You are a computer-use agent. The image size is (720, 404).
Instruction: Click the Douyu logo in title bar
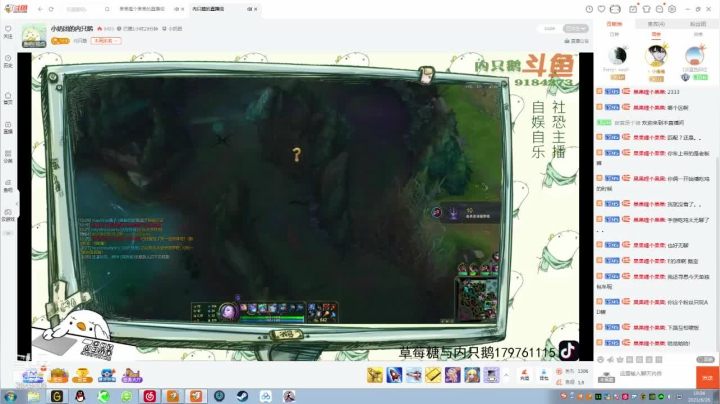(16, 8)
